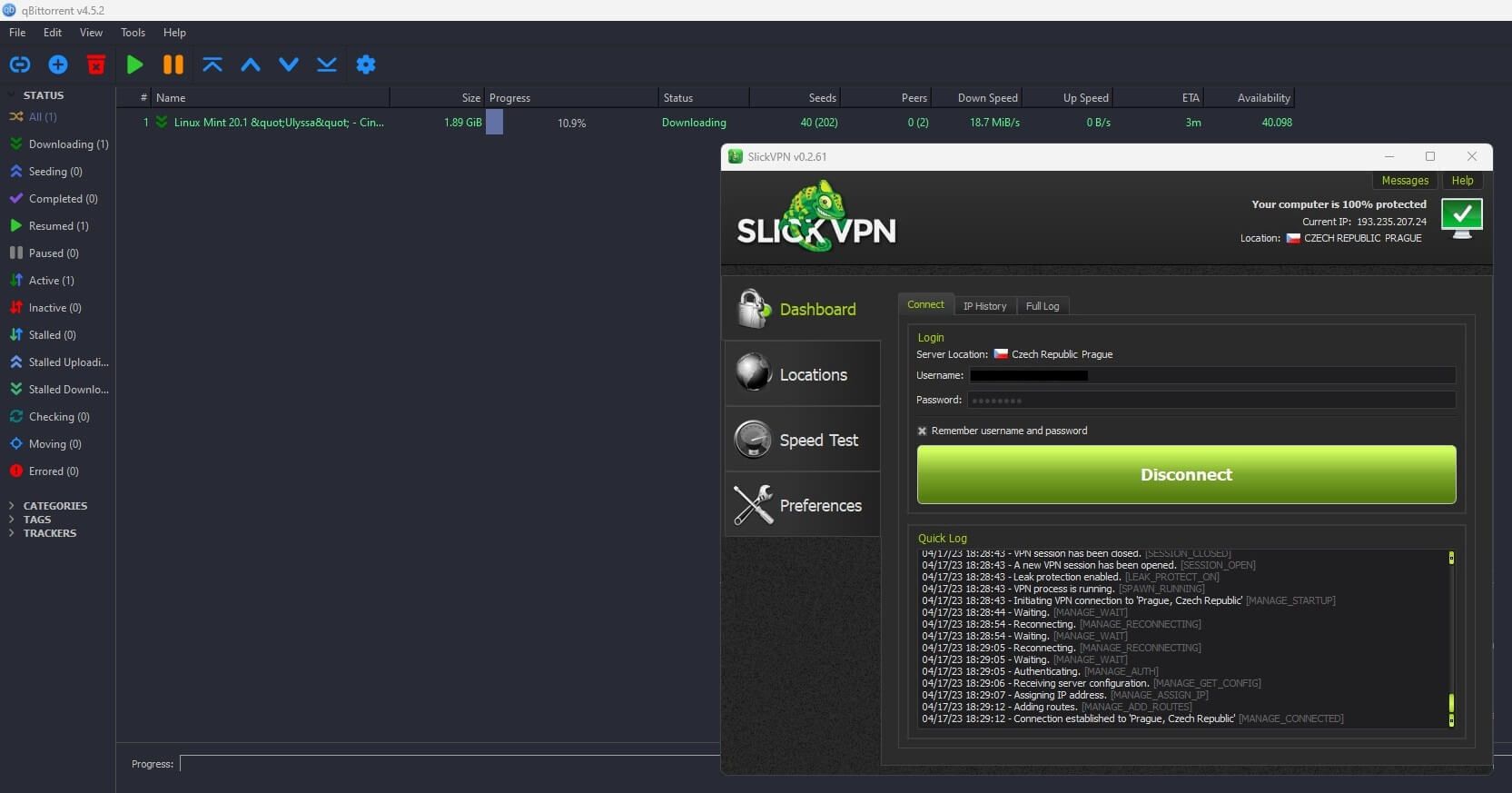Select the Stalled Uploading filter
This screenshot has height=793, width=1512.
[x=59, y=362]
